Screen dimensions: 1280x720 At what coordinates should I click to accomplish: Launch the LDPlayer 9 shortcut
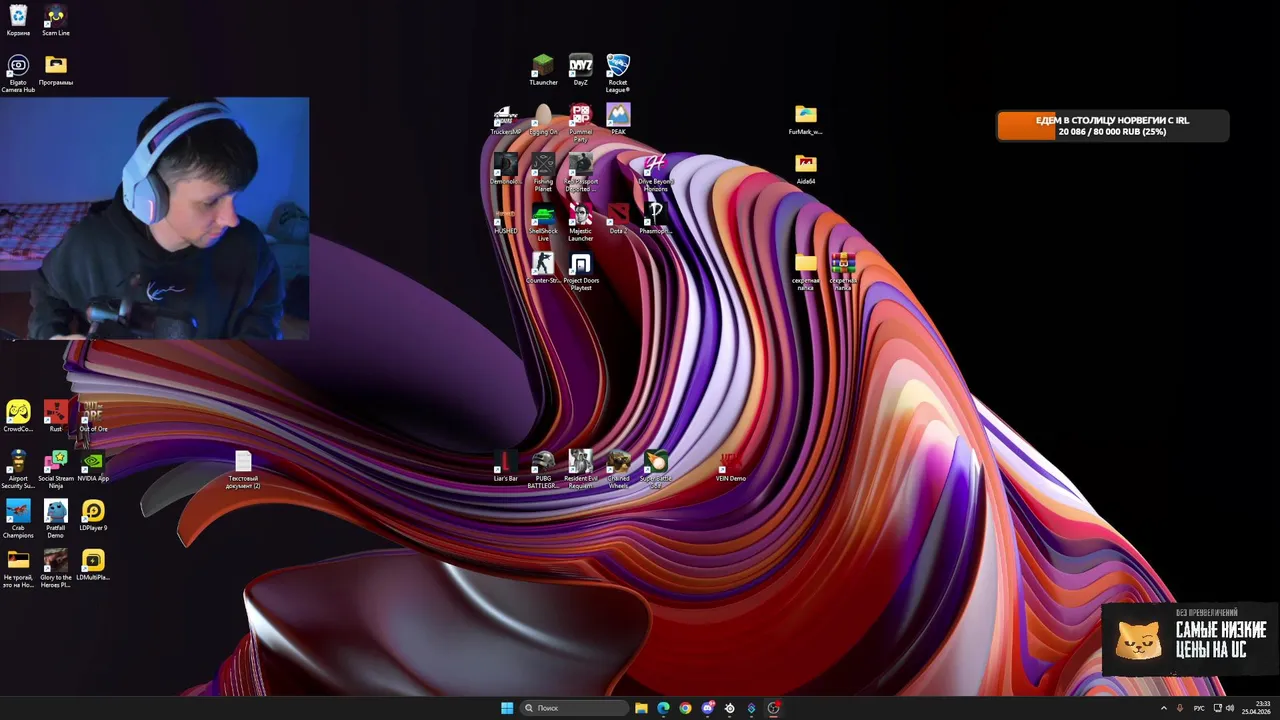93,516
